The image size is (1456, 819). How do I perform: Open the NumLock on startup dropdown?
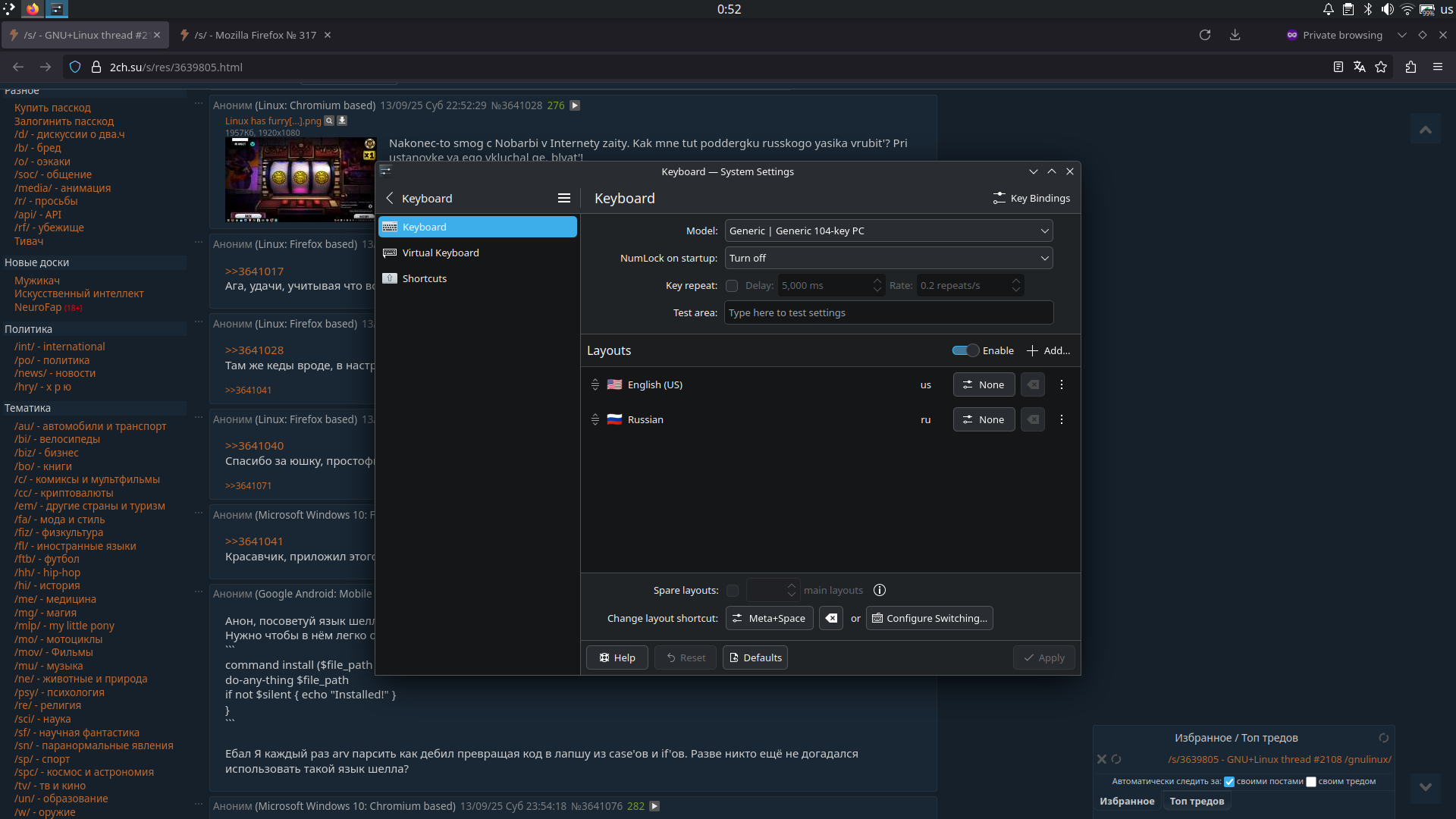[x=888, y=258]
